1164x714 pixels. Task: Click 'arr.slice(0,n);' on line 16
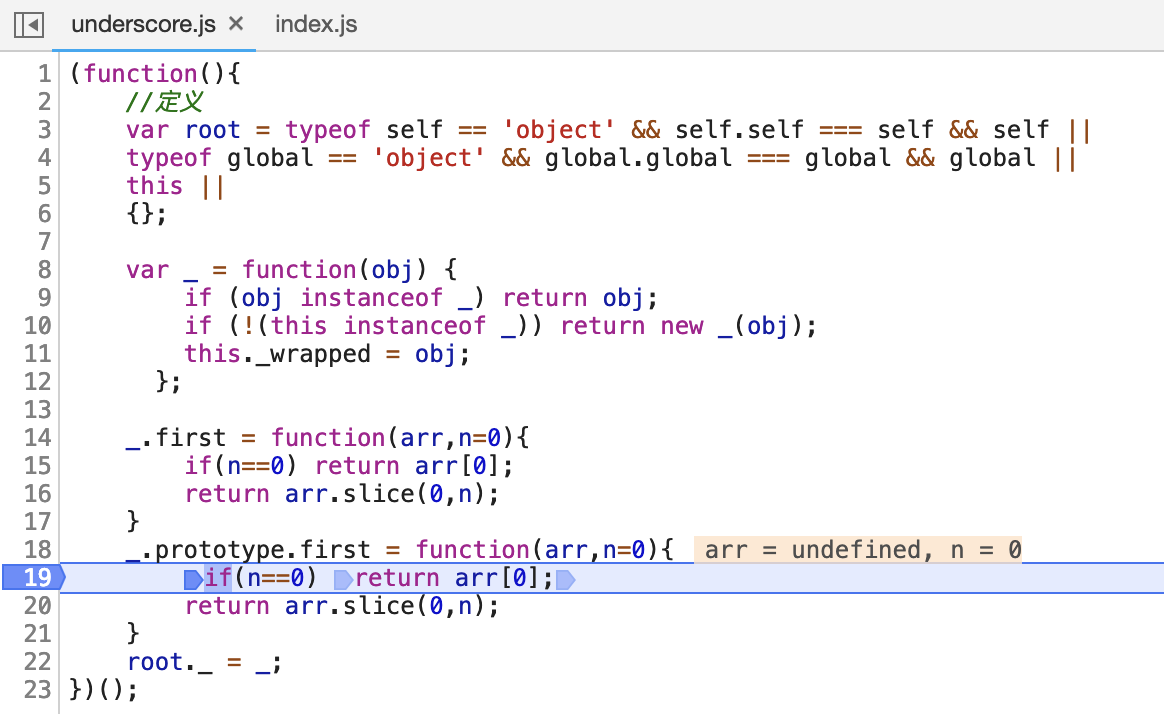(x=392, y=494)
